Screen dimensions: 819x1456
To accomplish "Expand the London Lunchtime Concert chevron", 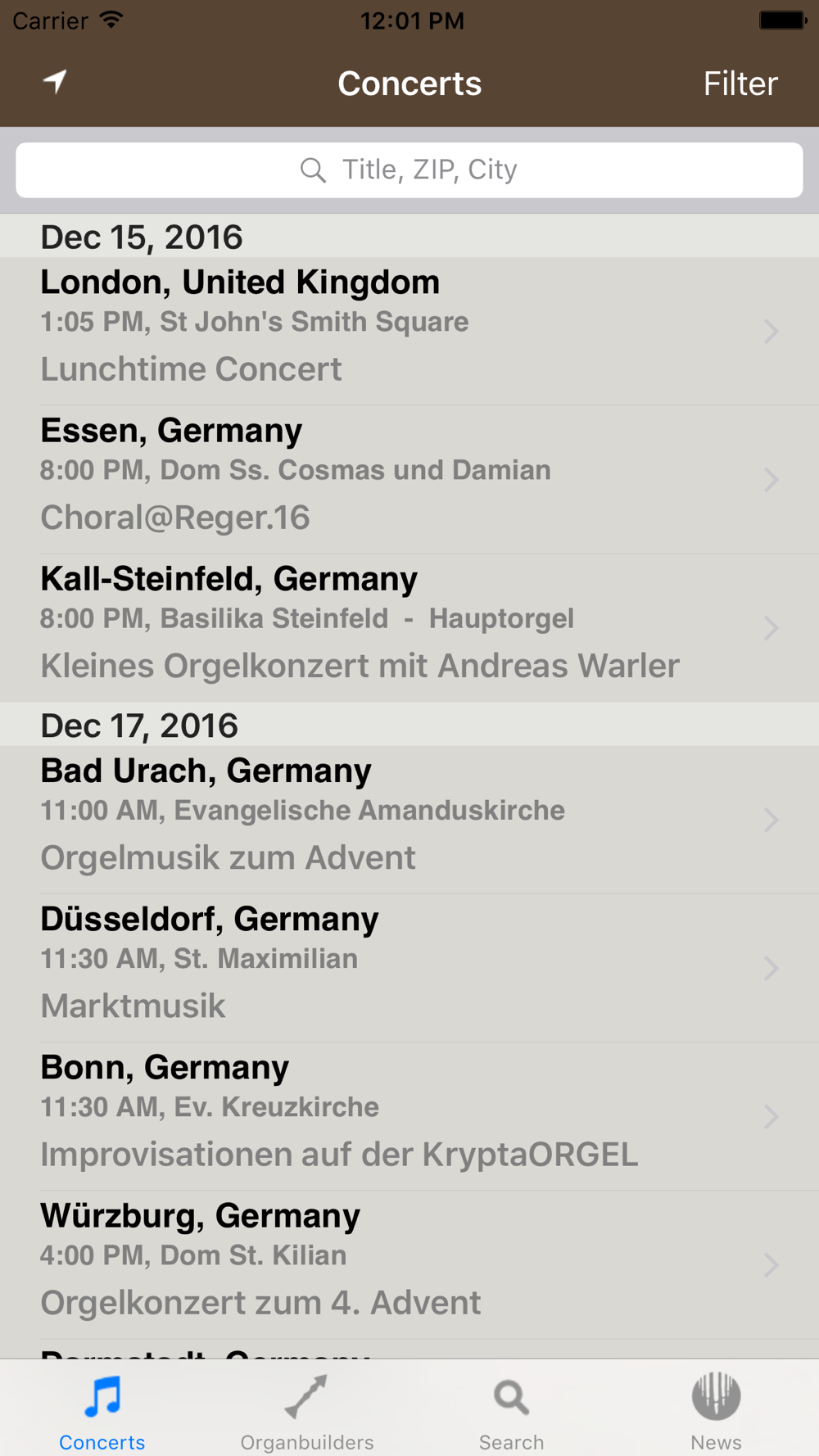I will [771, 332].
